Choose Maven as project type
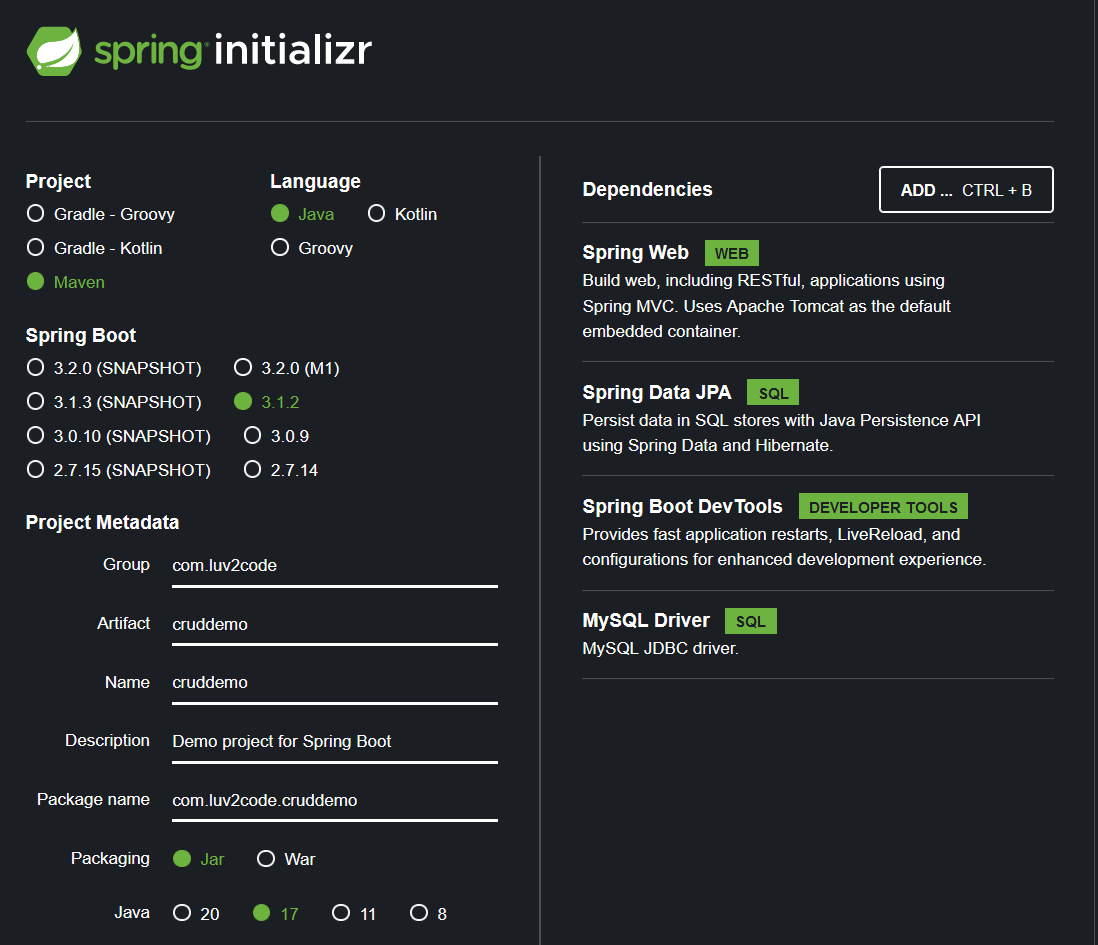Screen dimensions: 1098x945 (65, 282)
